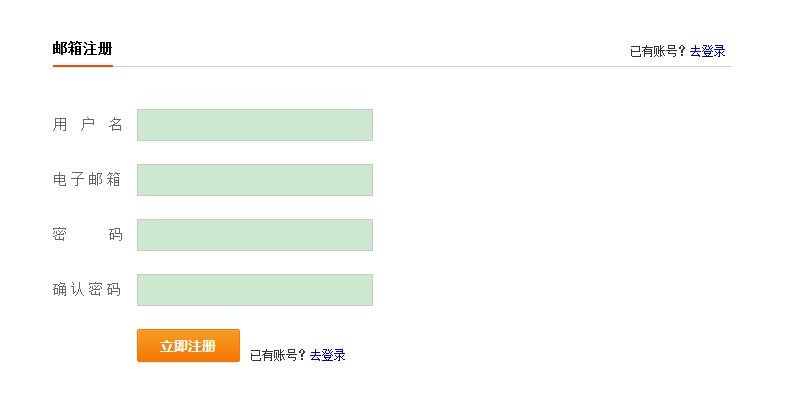Click the 已有账号 text in the header

653,51
